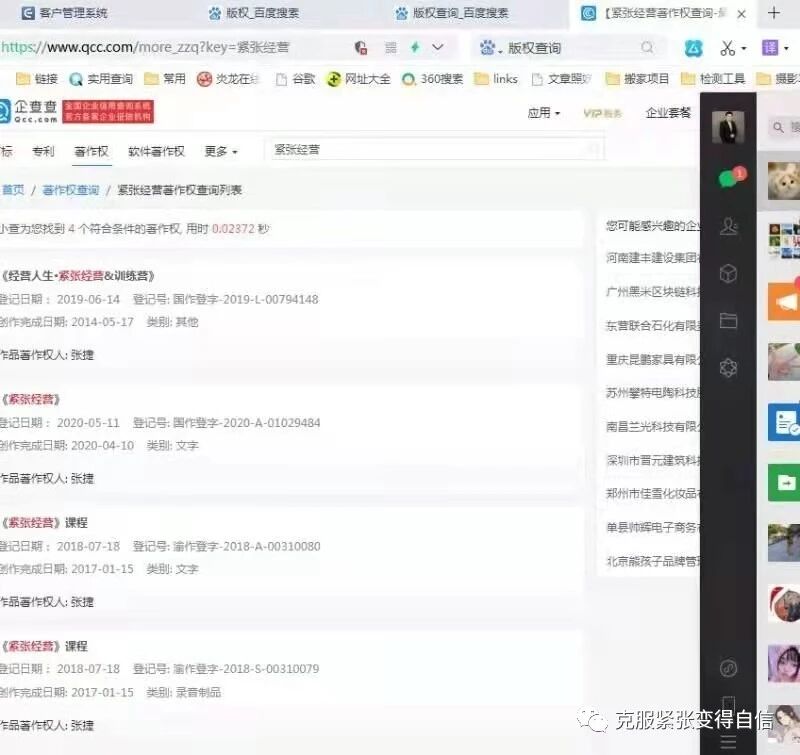800x755 pixels.
Task: Open the blue document icon chat entry
Action: click(784, 422)
